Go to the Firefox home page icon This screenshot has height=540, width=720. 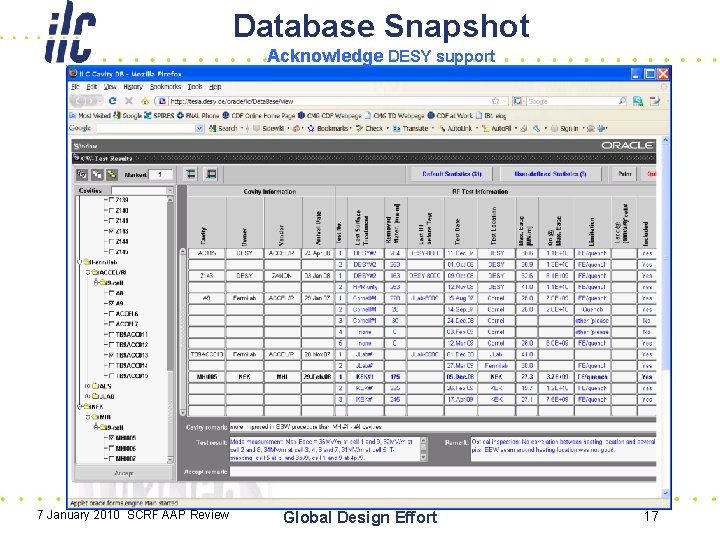pos(145,101)
